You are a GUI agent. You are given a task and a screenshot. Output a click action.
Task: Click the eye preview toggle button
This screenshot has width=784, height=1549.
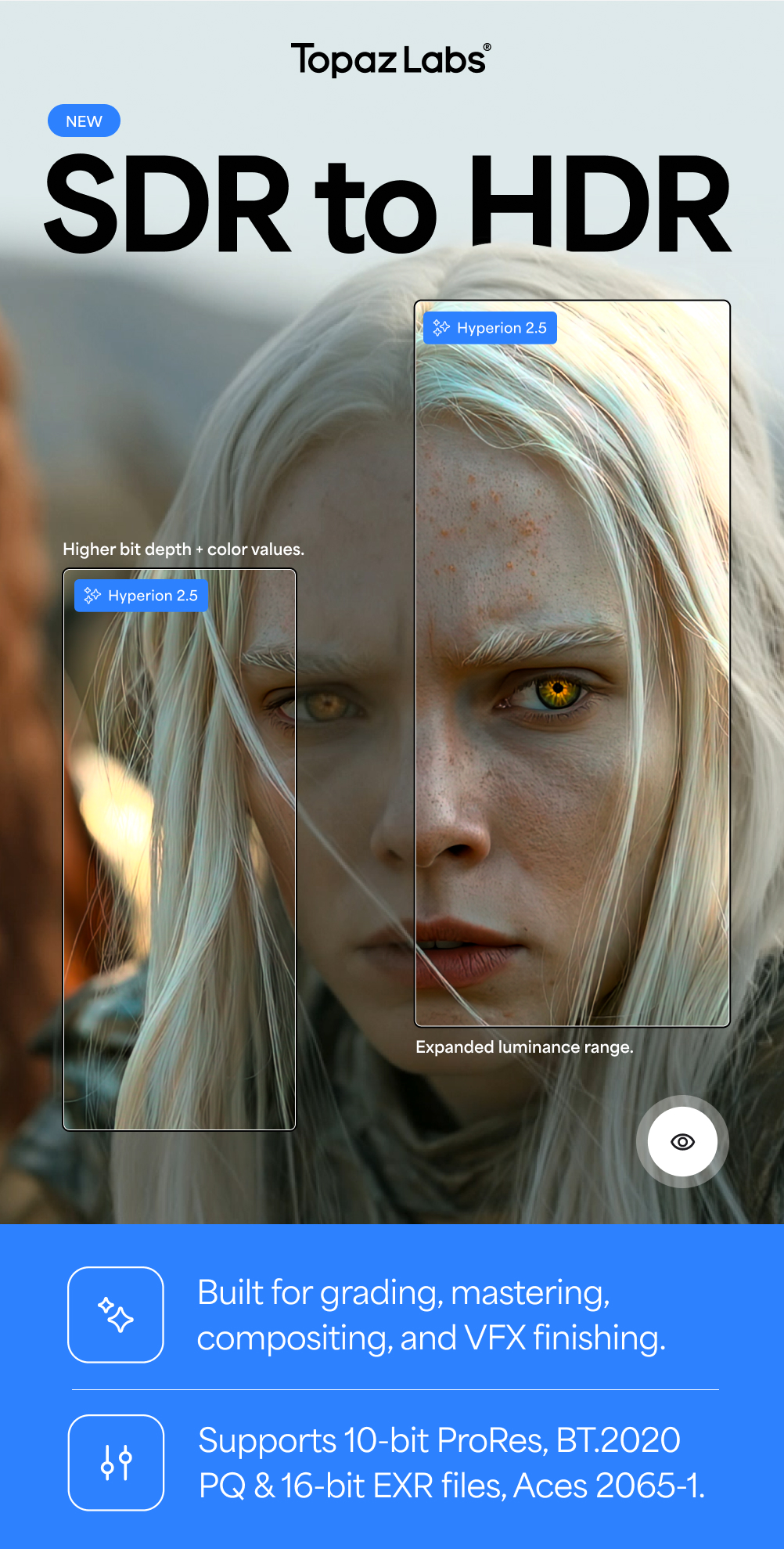[x=682, y=1142]
